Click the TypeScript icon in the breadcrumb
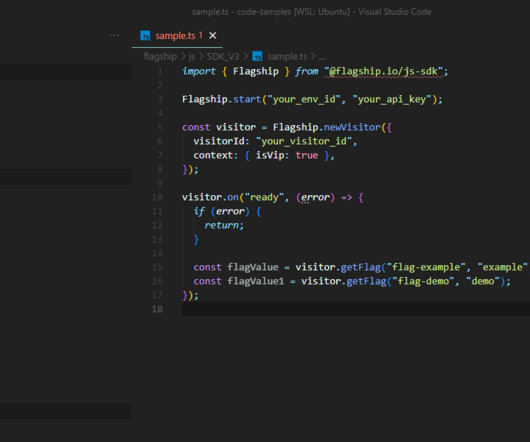Screen dimensions: 530x442 click(257, 56)
